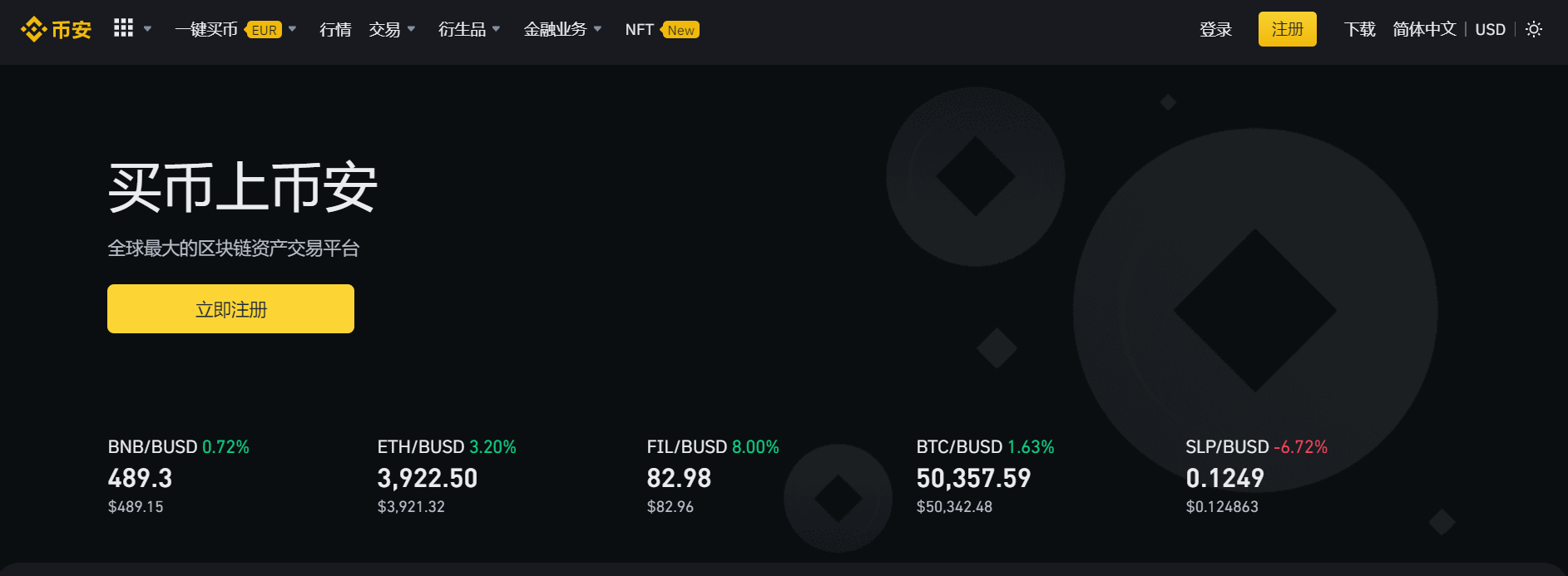Viewport: 1568px width, 576px height.
Task: Open the 一键买币 menu
Action: coord(206,30)
